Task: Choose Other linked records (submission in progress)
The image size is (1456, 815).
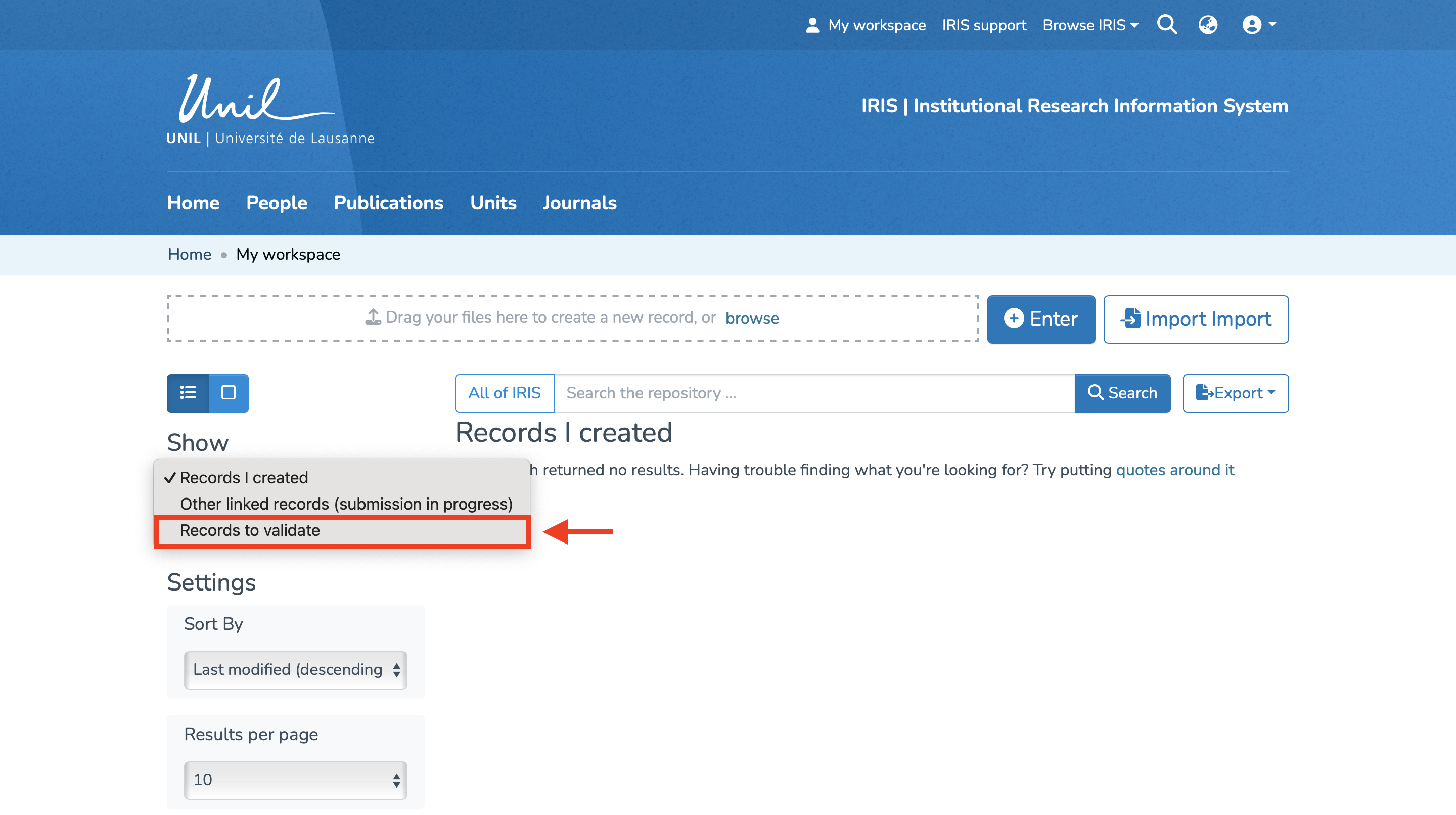Action: (346, 504)
